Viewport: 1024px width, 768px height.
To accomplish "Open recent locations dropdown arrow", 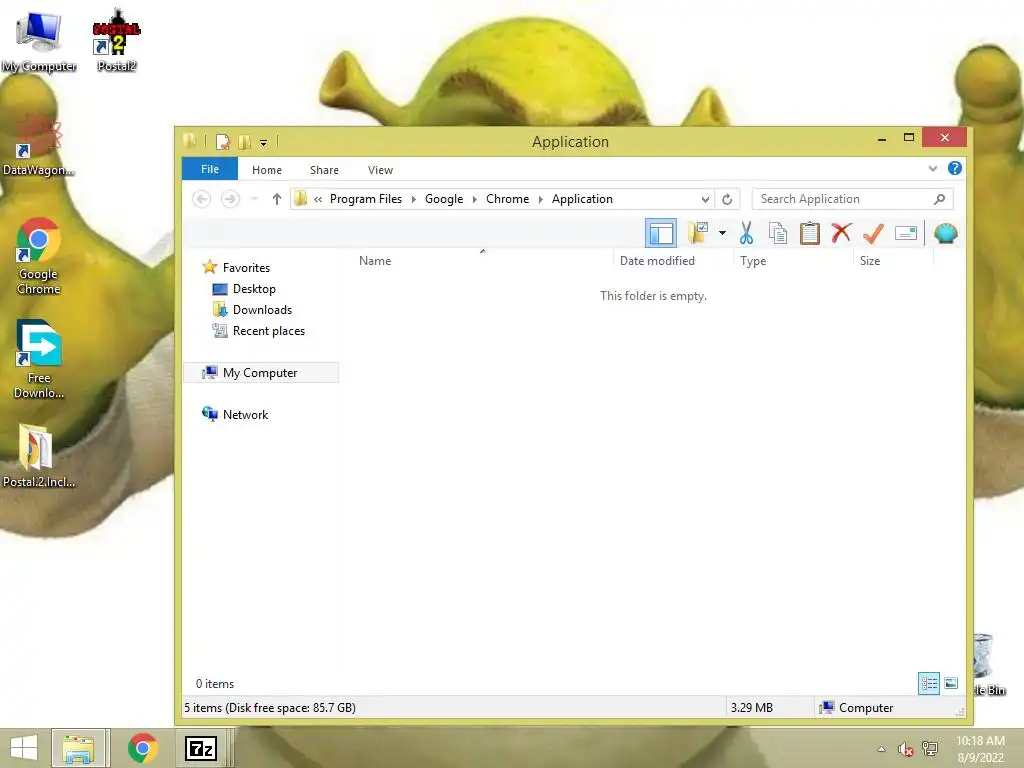I will pyautogui.click(x=255, y=199).
